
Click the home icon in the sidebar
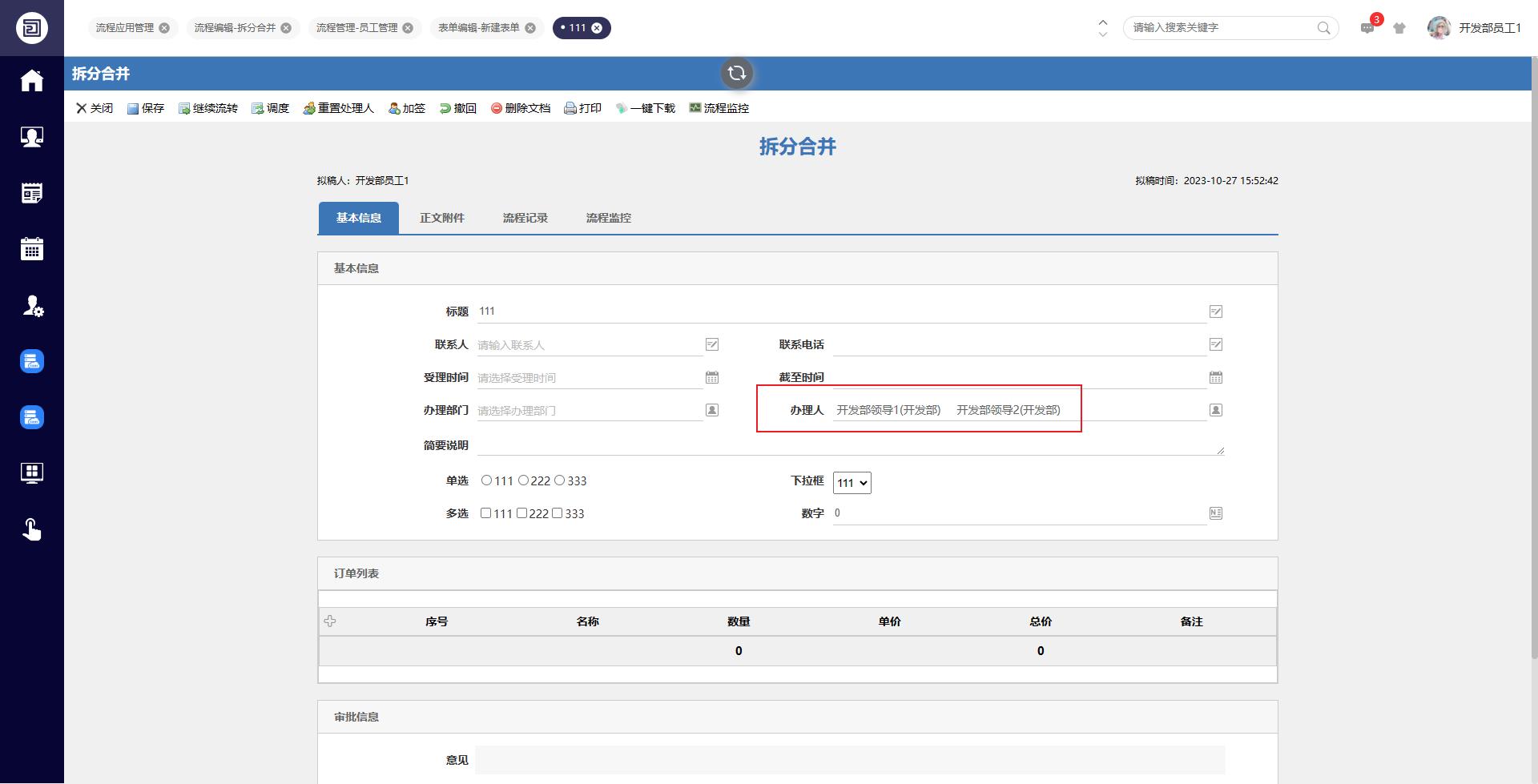tap(32, 81)
